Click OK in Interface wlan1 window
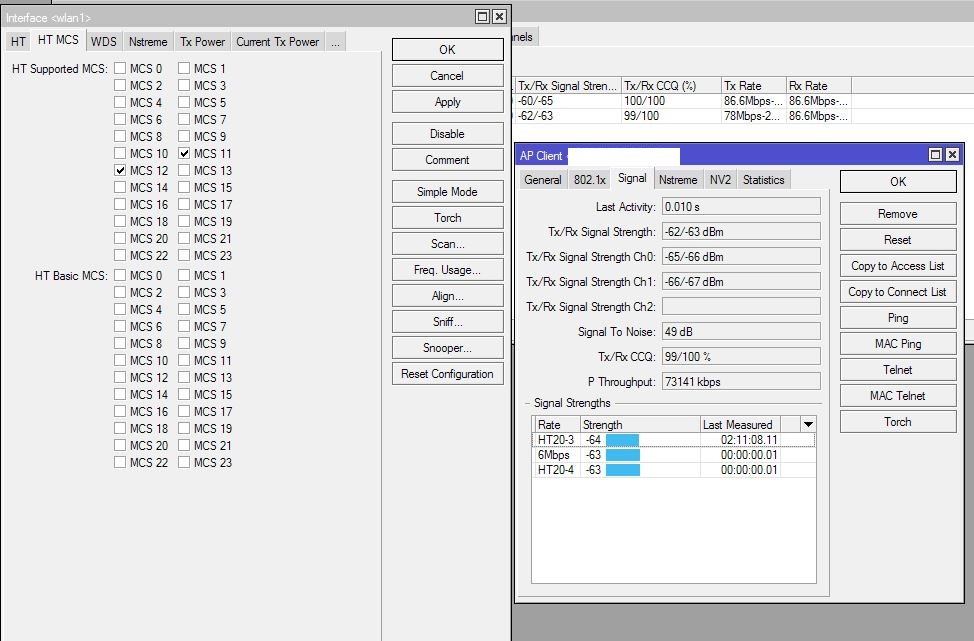Screen dimensions: 974x641 [447, 50]
